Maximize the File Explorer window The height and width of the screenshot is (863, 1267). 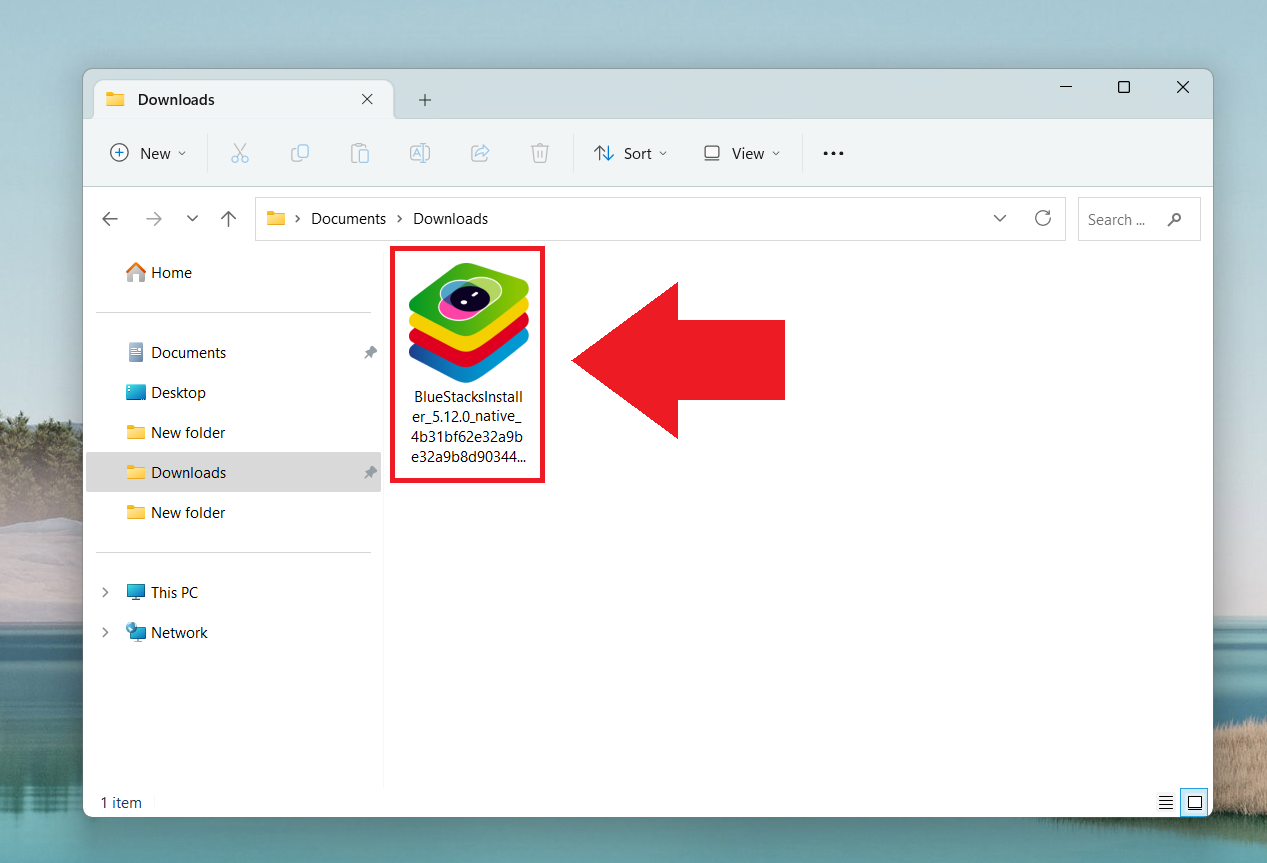pos(1124,87)
